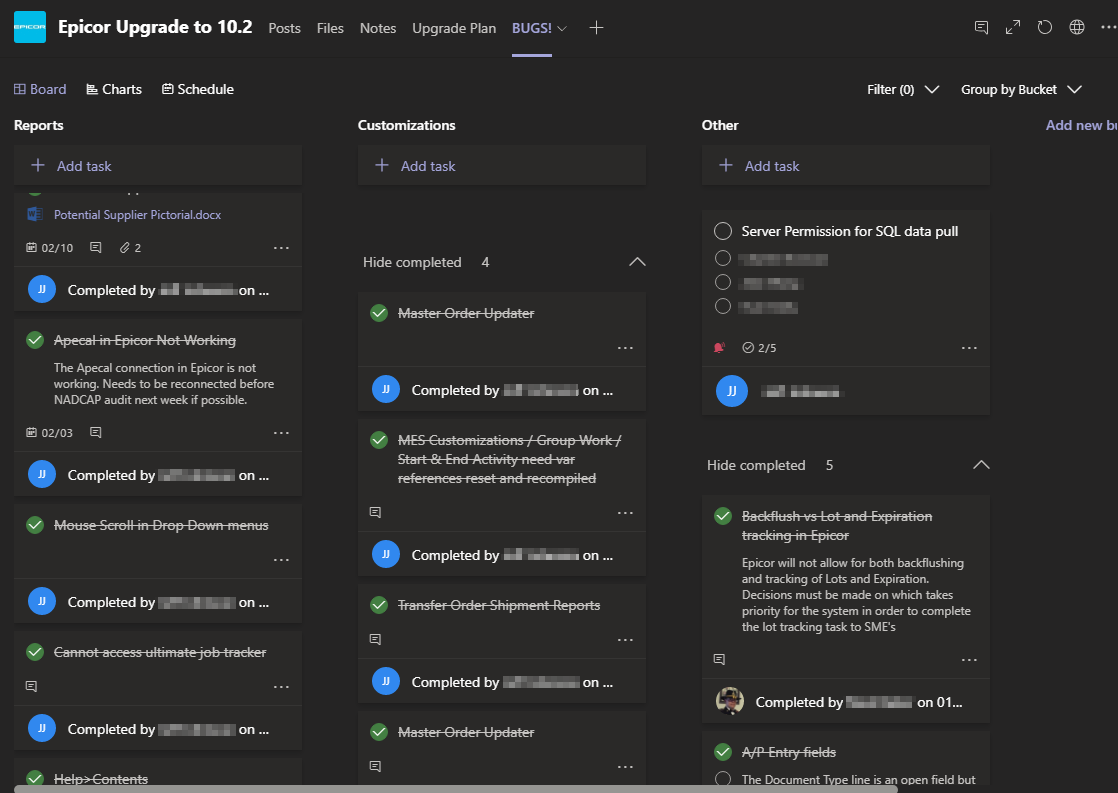
Task: Click comment icon on Apecal task
Action: (96, 432)
